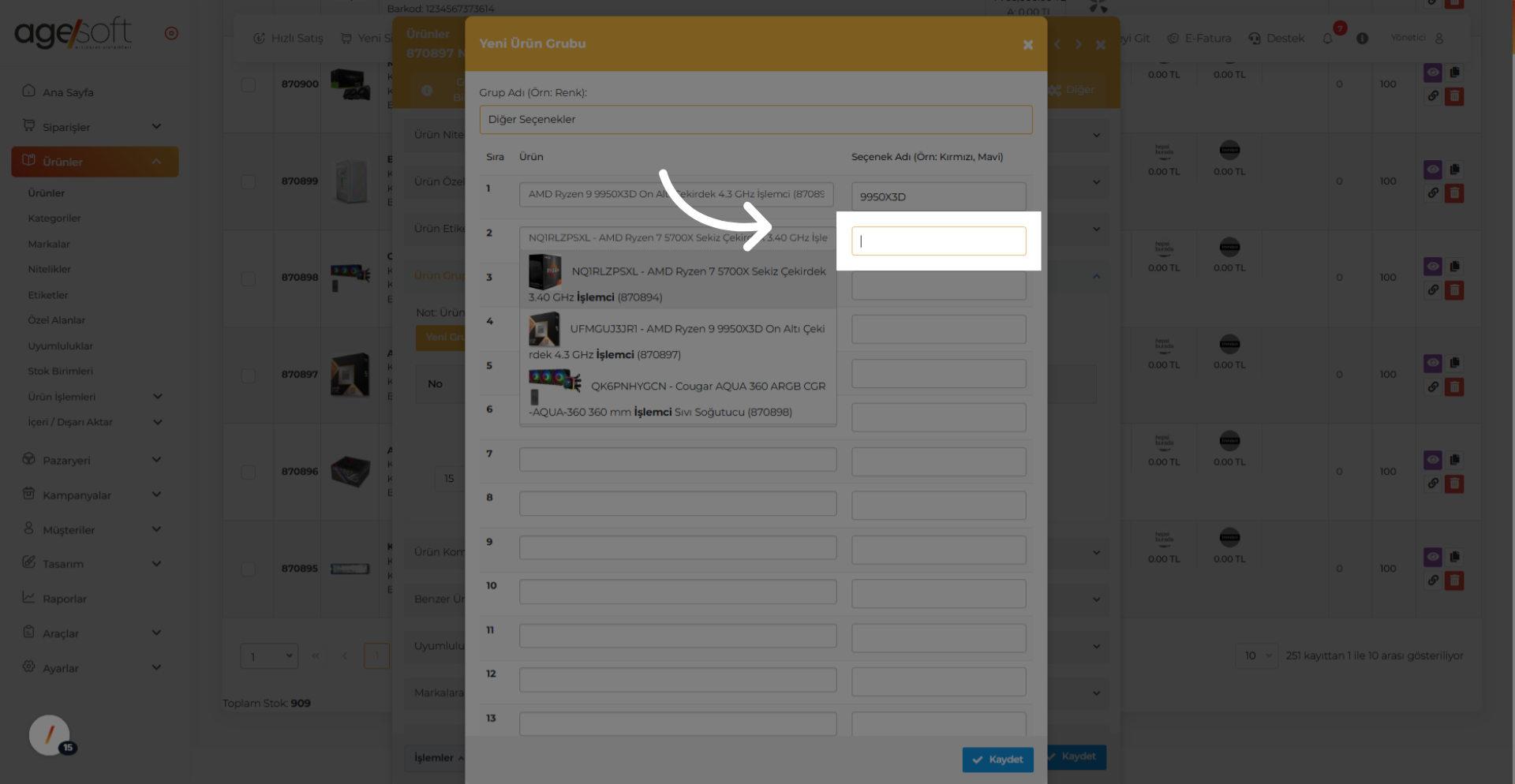Screen dimensions: 1515x784
Task: Expand the Siparişler sidebar menu
Action: 95,126
